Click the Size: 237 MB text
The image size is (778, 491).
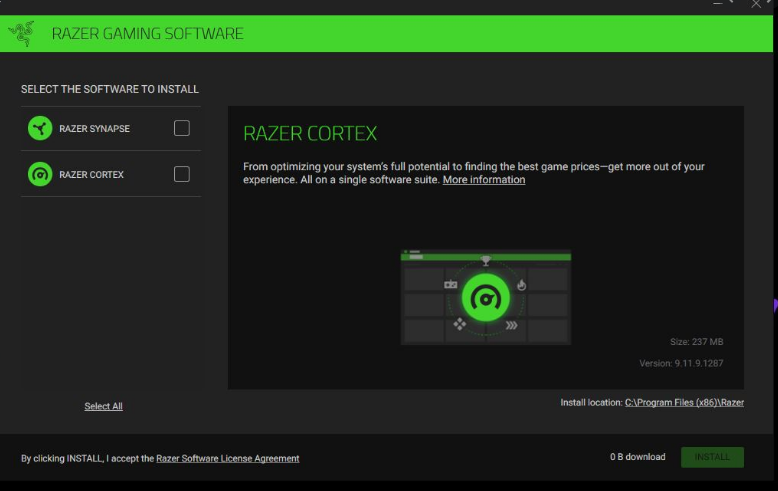point(697,342)
